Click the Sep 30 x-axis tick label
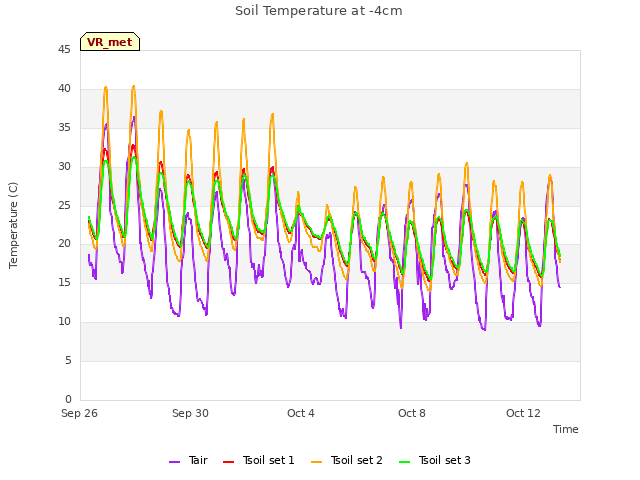Image resolution: width=640 pixels, height=480 pixels. tap(190, 413)
